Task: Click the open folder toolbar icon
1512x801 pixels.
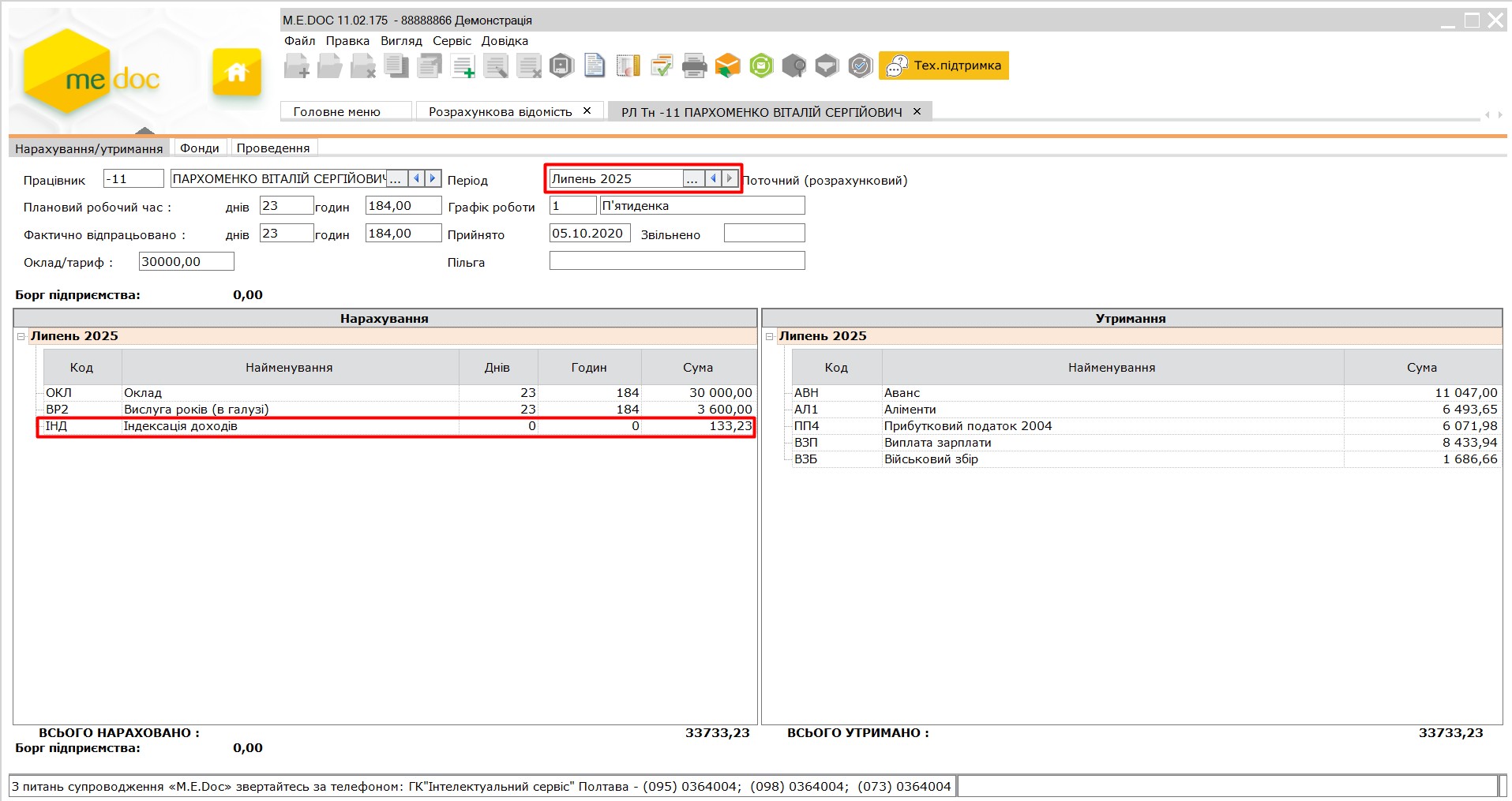Action: (x=330, y=66)
